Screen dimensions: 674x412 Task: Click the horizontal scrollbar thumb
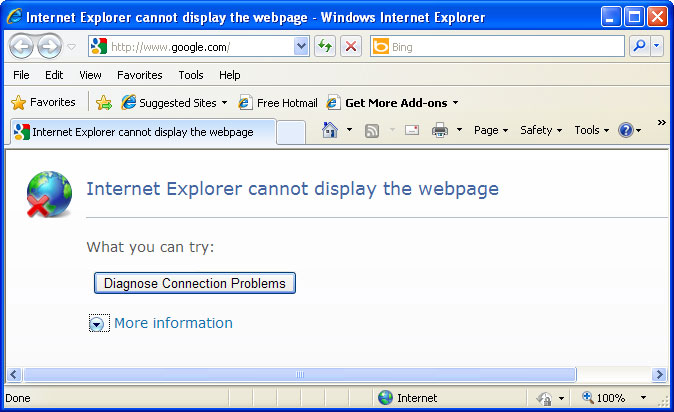pos(300,375)
